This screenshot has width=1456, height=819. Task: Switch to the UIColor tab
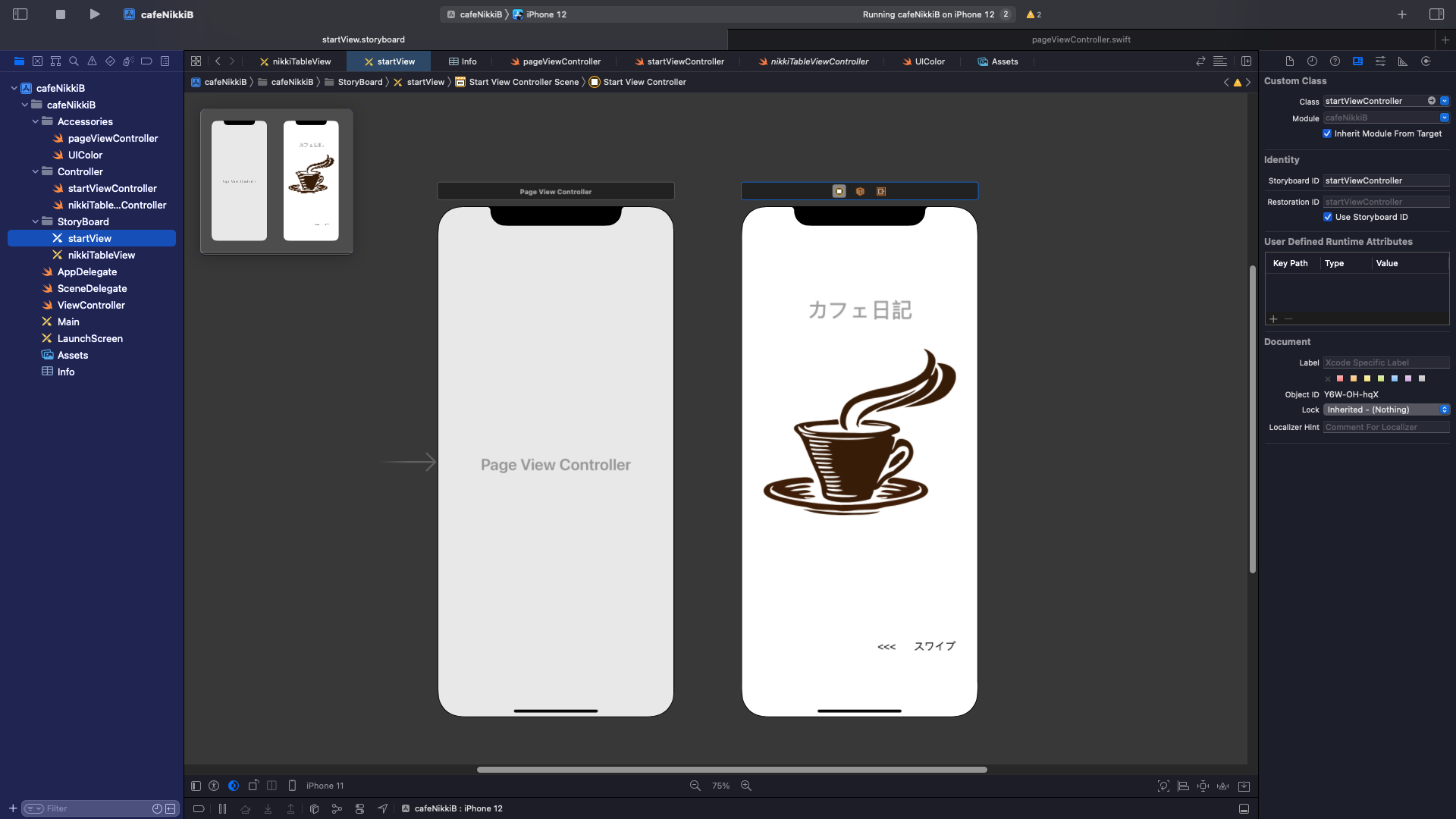click(924, 61)
